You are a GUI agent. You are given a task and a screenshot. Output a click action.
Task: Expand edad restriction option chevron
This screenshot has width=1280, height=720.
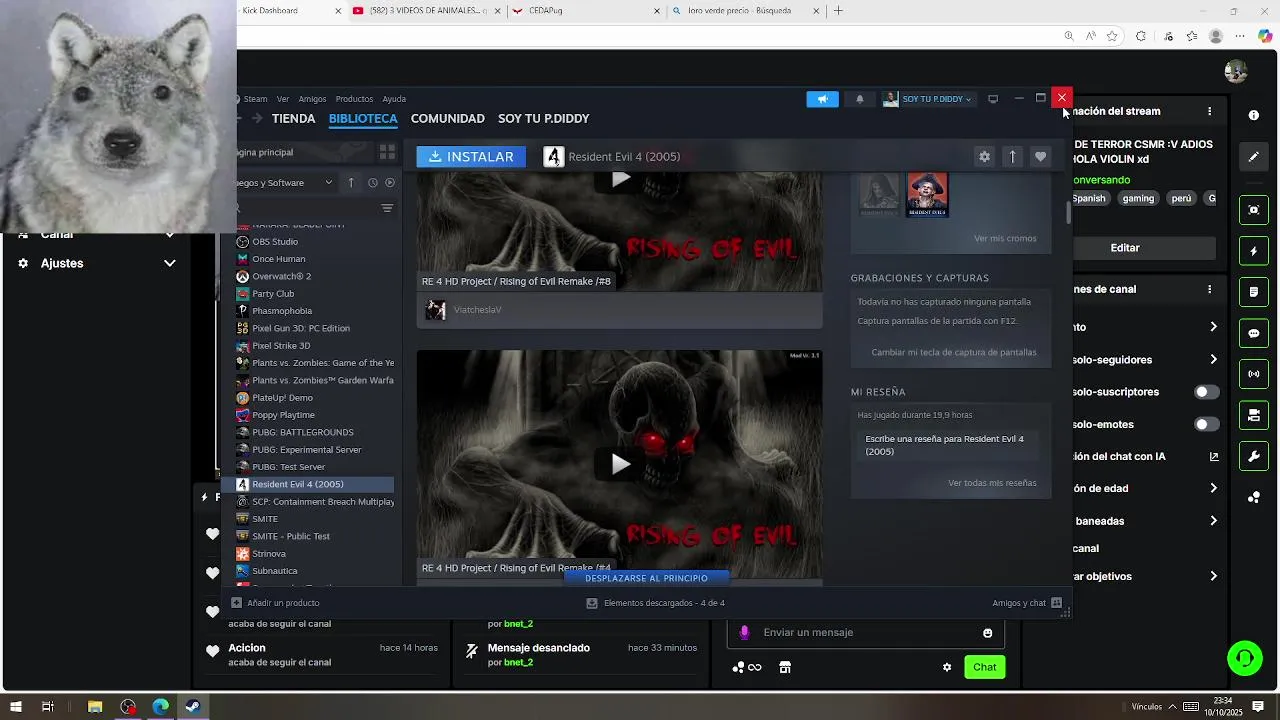(x=1213, y=488)
